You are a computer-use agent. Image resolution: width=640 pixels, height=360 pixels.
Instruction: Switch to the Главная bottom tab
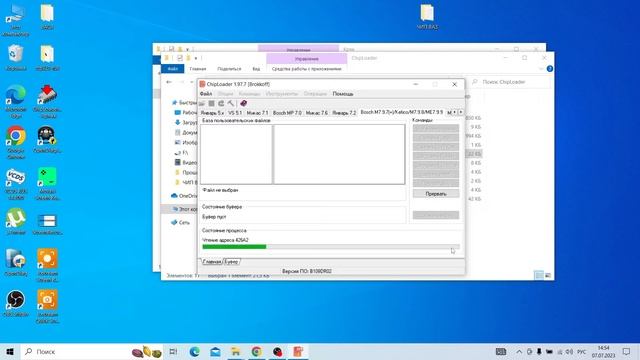tap(212, 262)
